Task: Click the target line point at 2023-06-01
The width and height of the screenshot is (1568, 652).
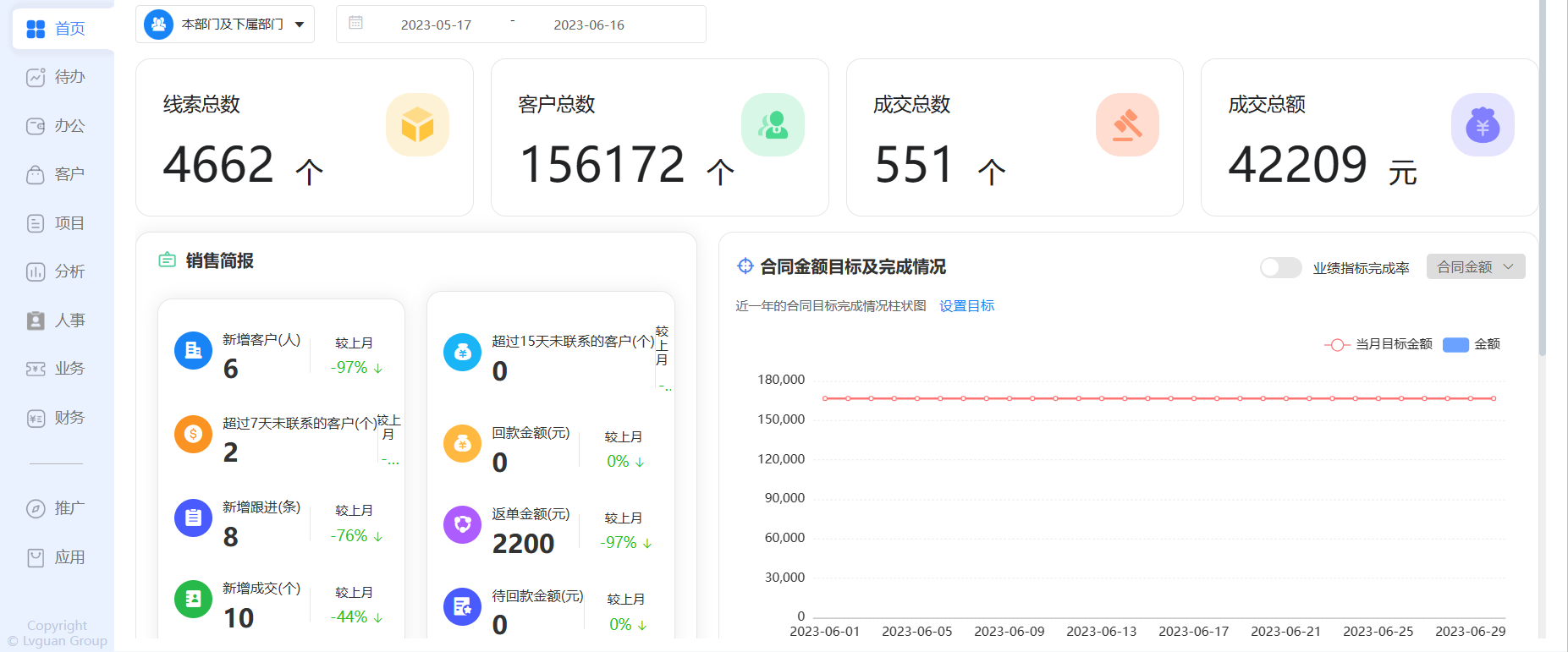Action: tap(825, 398)
